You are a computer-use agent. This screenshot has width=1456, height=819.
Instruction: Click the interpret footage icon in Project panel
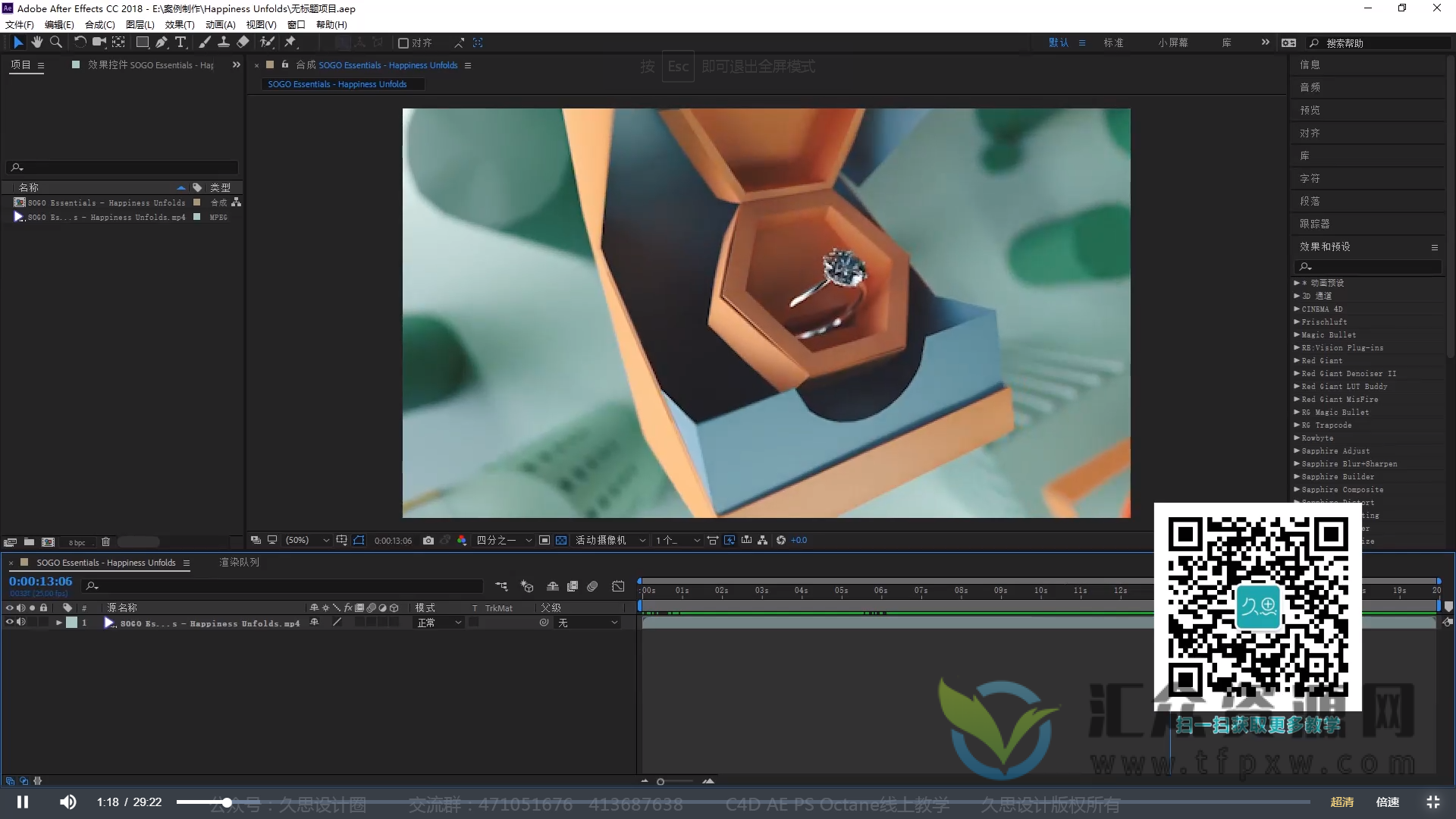tap(10, 541)
